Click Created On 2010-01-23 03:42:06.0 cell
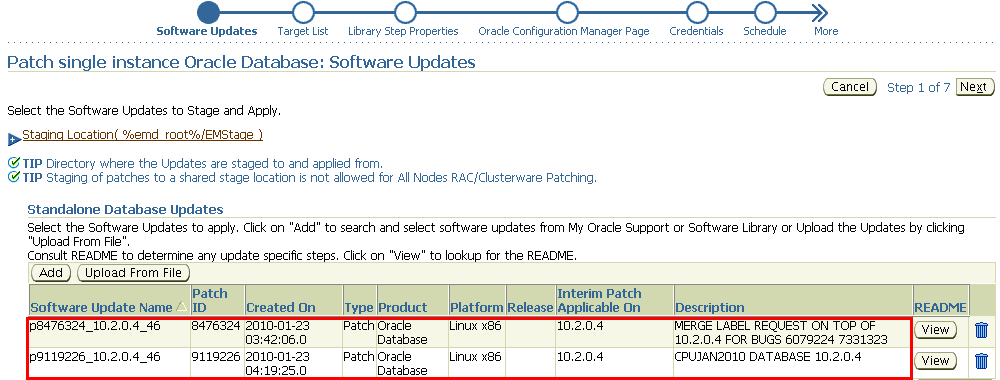 (293, 332)
